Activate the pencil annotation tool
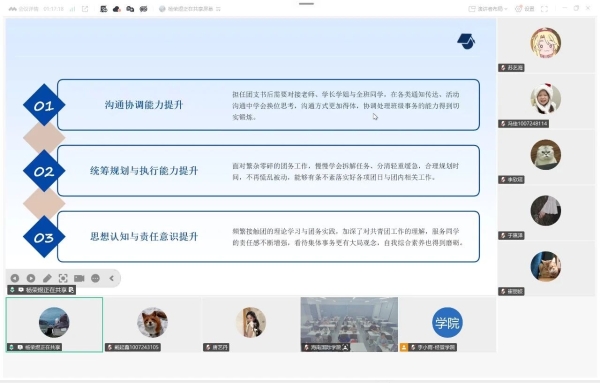Viewport: 600px width, 383px height. (x=47, y=278)
